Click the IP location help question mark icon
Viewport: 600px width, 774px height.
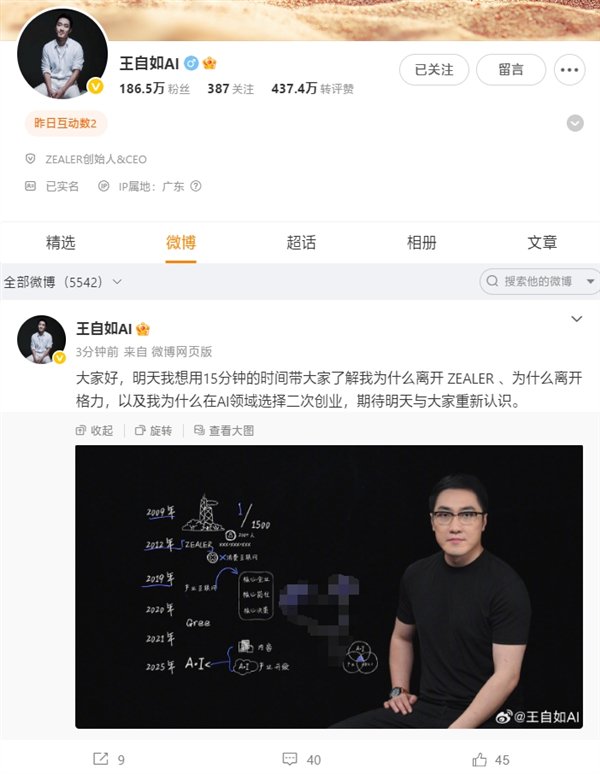click(x=196, y=186)
